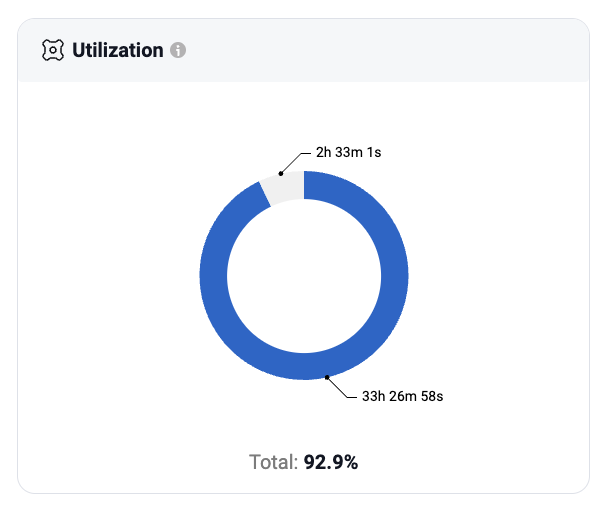Click the "1s" seconds part of gray label
The height and width of the screenshot is (515, 613).
pos(374,152)
